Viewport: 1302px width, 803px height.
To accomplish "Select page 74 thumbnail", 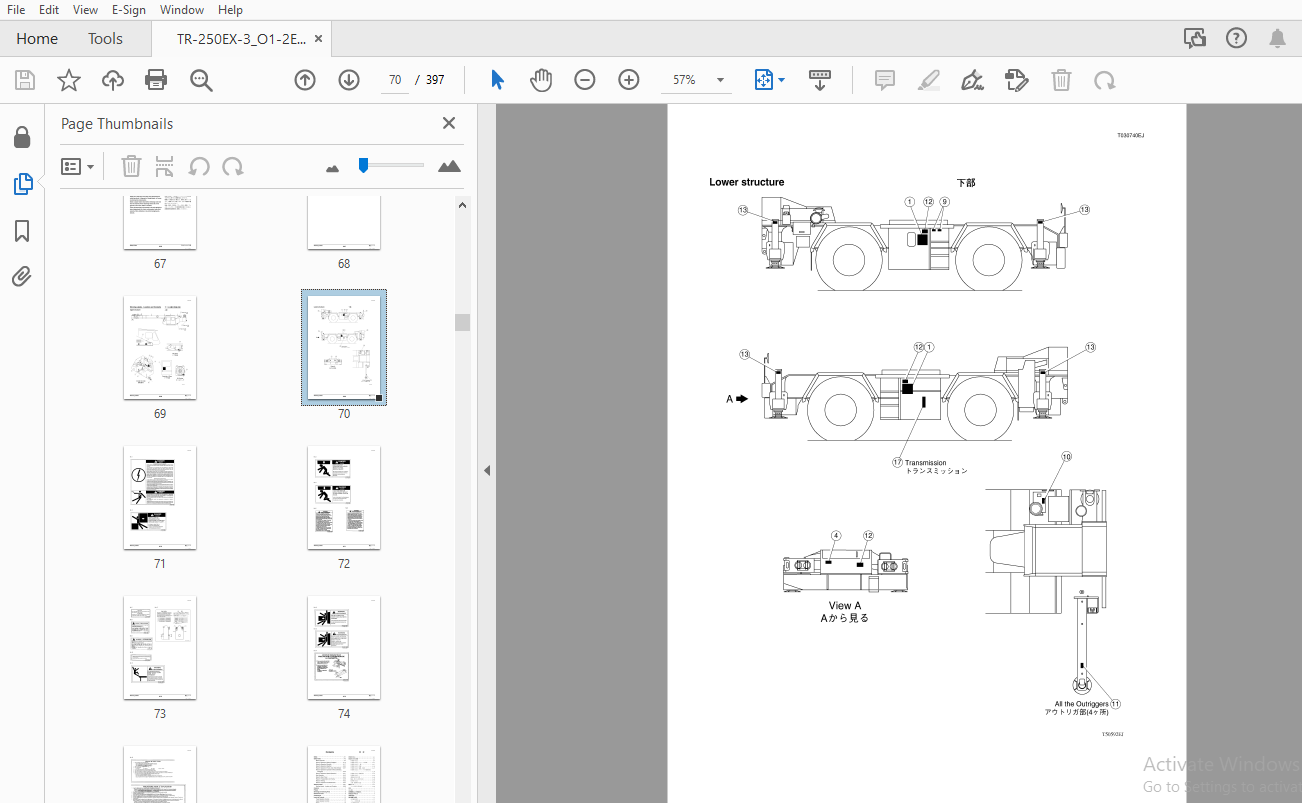I will (x=344, y=647).
